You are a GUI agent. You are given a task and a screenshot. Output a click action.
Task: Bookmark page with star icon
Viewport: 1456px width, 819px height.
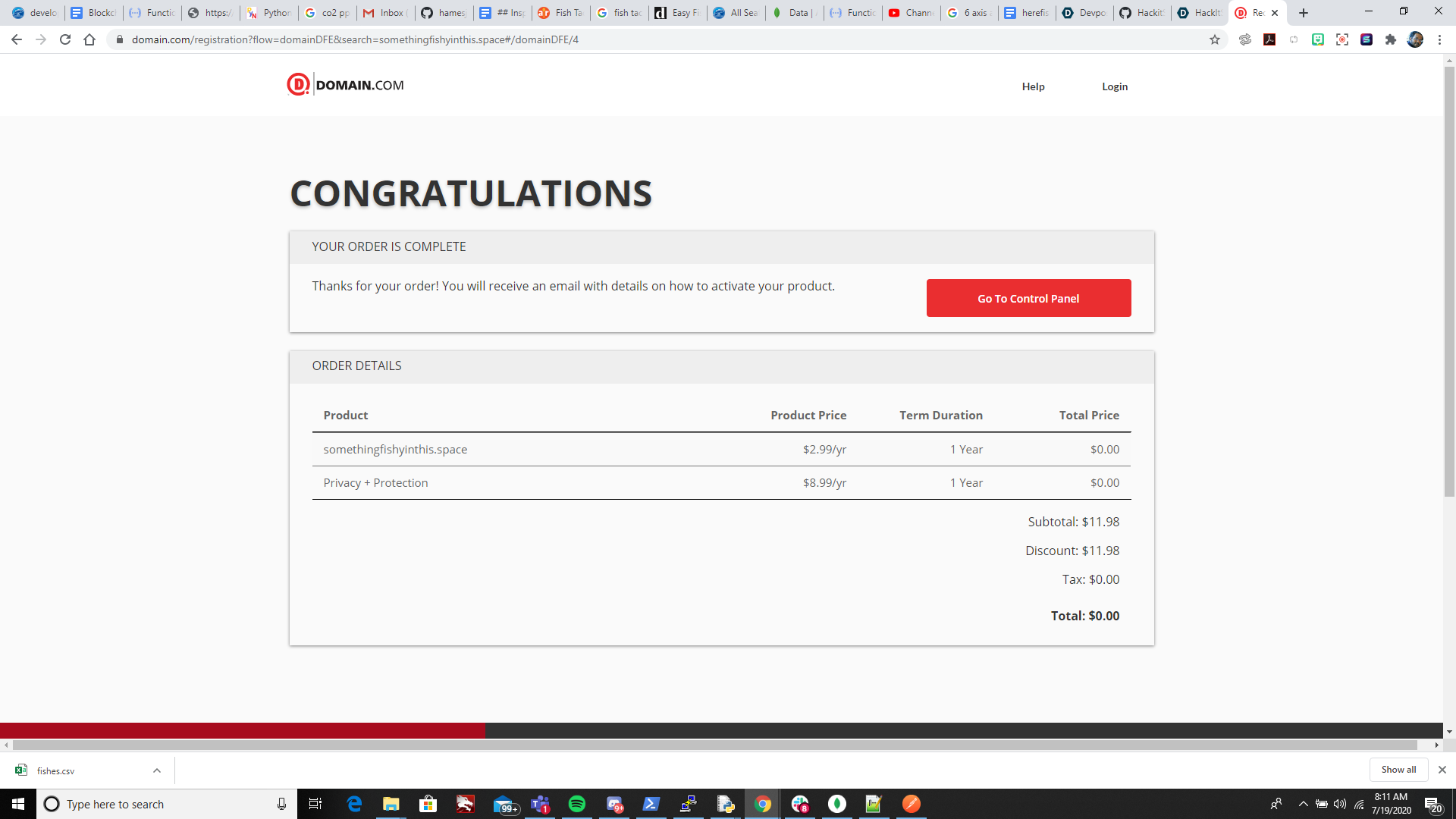click(x=1215, y=39)
